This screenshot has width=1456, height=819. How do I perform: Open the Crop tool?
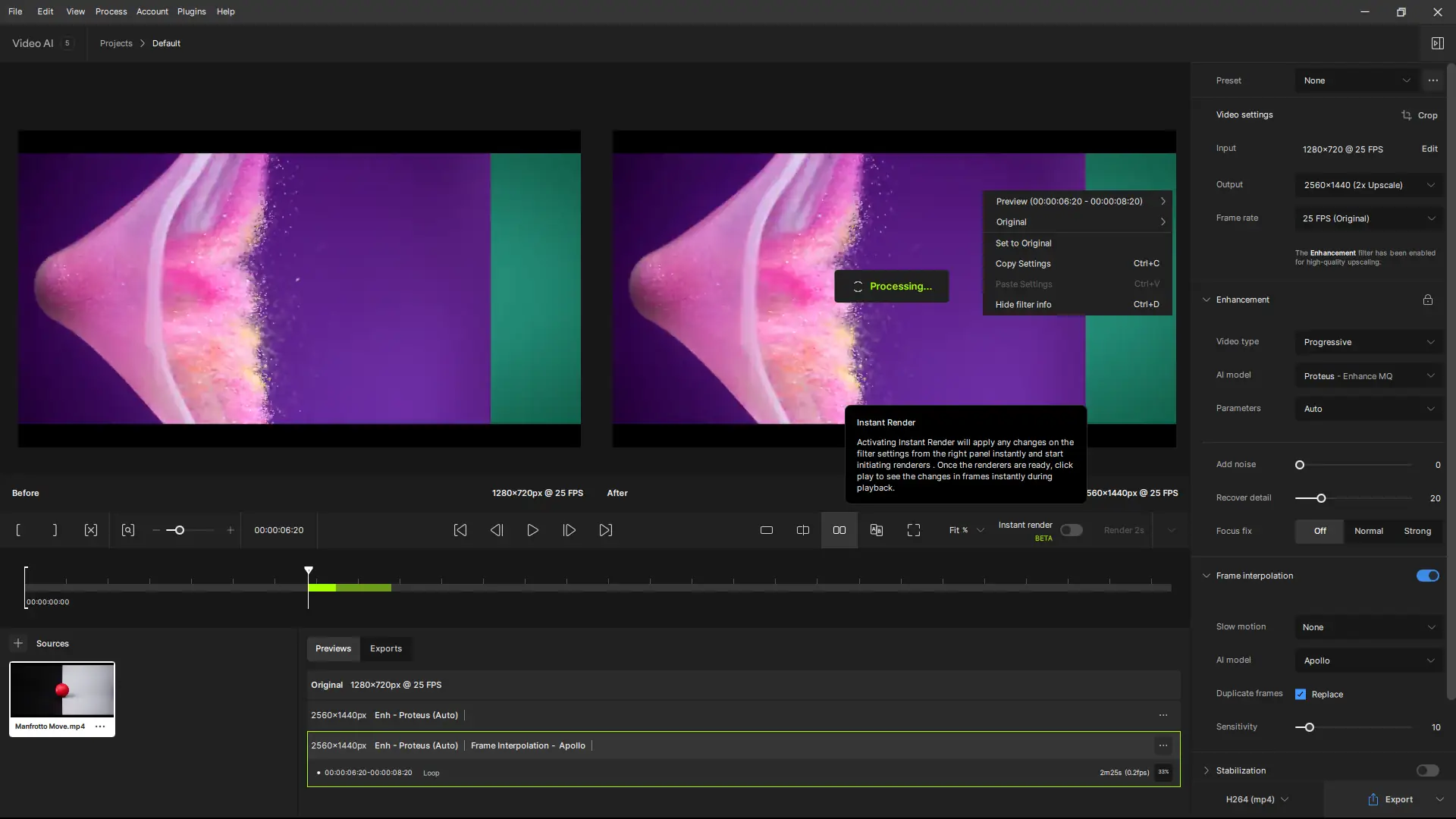(x=1419, y=115)
